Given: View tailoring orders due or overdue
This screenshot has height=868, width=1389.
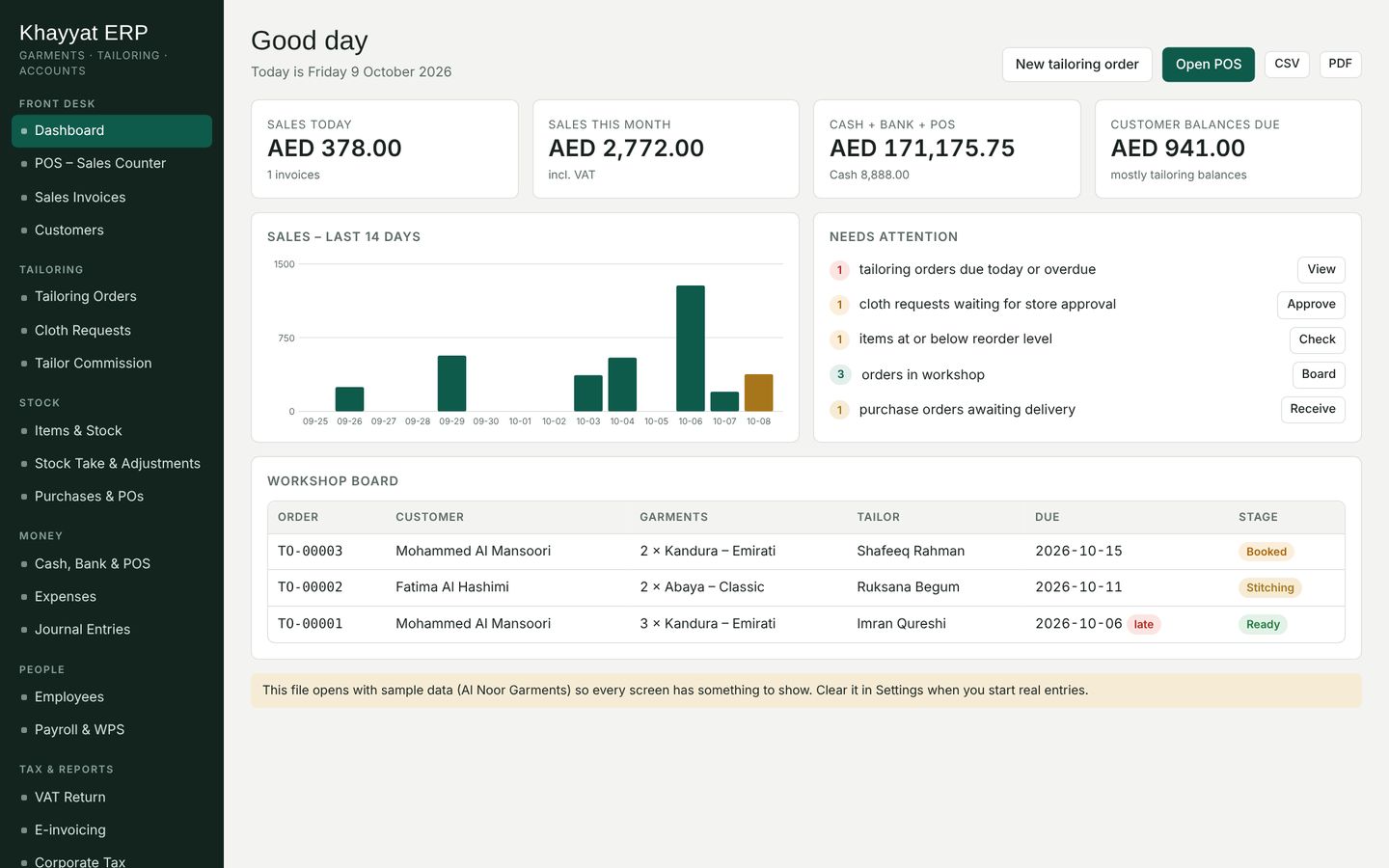Looking at the screenshot, I should [1321, 270].
